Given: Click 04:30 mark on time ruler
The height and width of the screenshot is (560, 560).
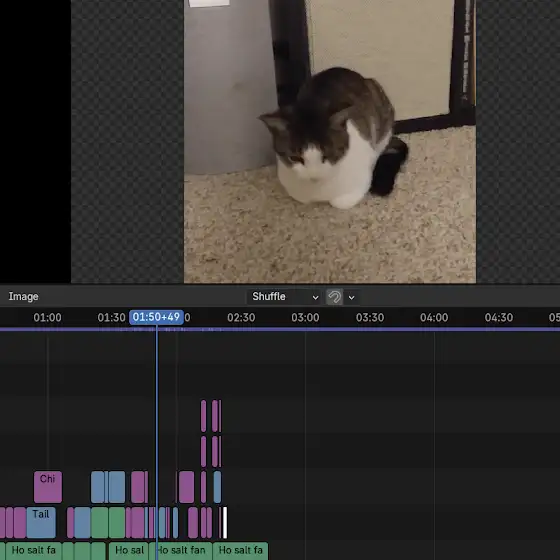Looking at the screenshot, I should [499, 318].
